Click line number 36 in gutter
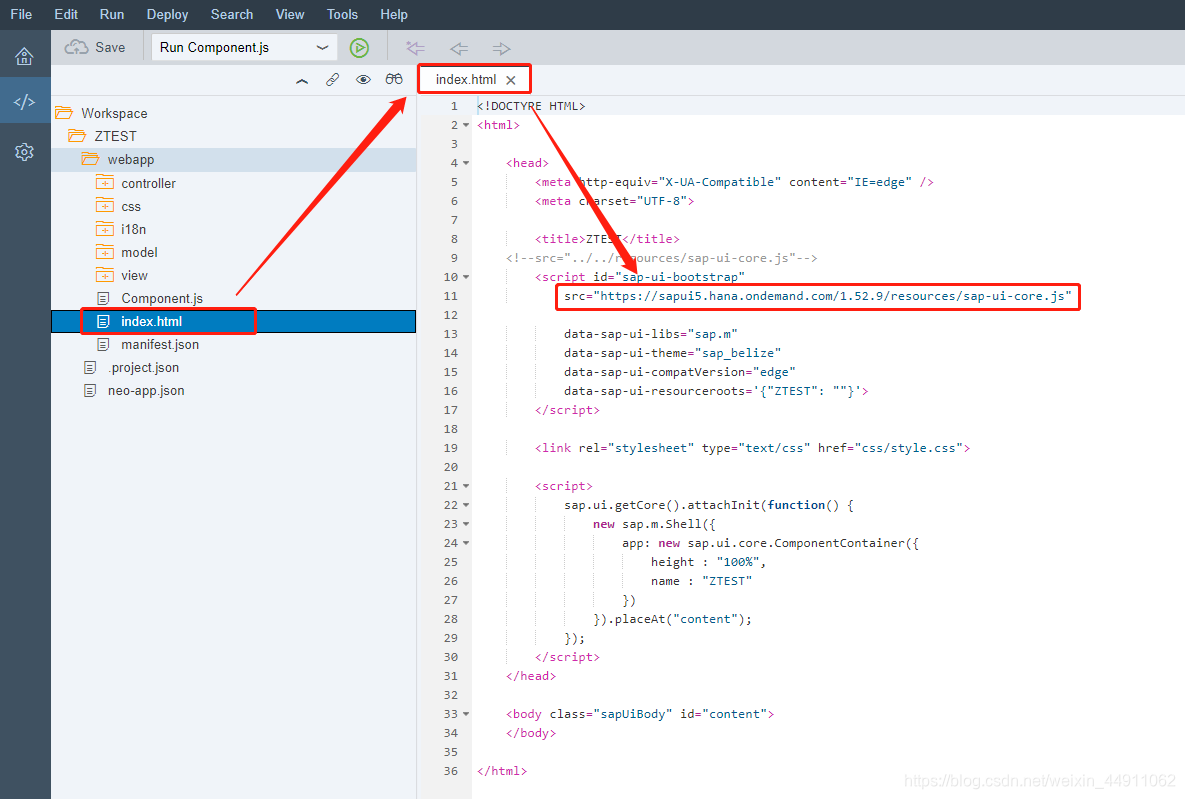This screenshot has width=1185, height=799. 450,771
